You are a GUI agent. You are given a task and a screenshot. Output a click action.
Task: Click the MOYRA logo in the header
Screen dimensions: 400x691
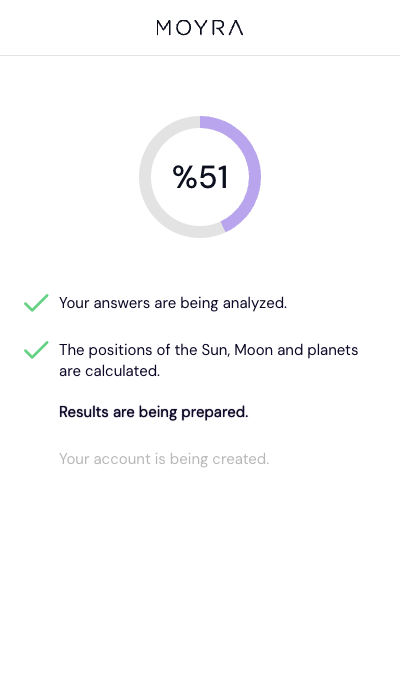pyautogui.click(x=200, y=28)
